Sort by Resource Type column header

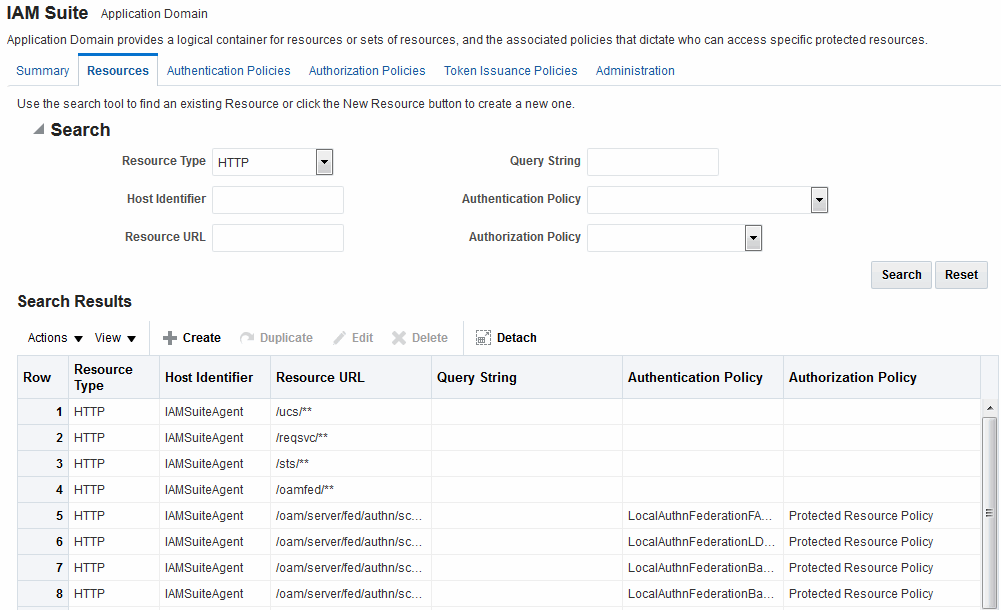(114, 378)
